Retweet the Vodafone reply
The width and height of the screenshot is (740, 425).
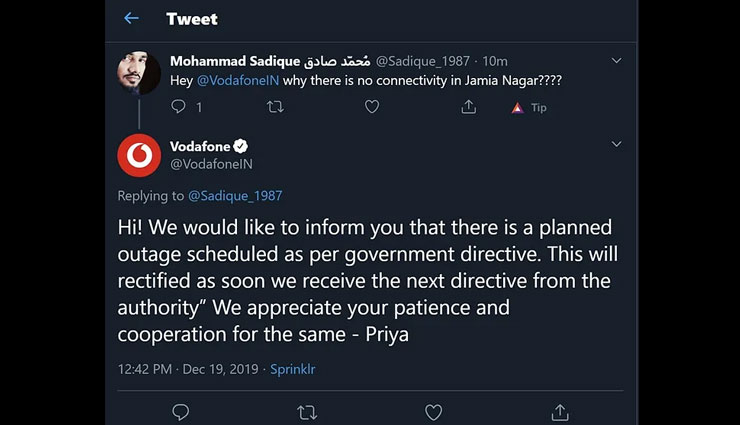(307, 411)
